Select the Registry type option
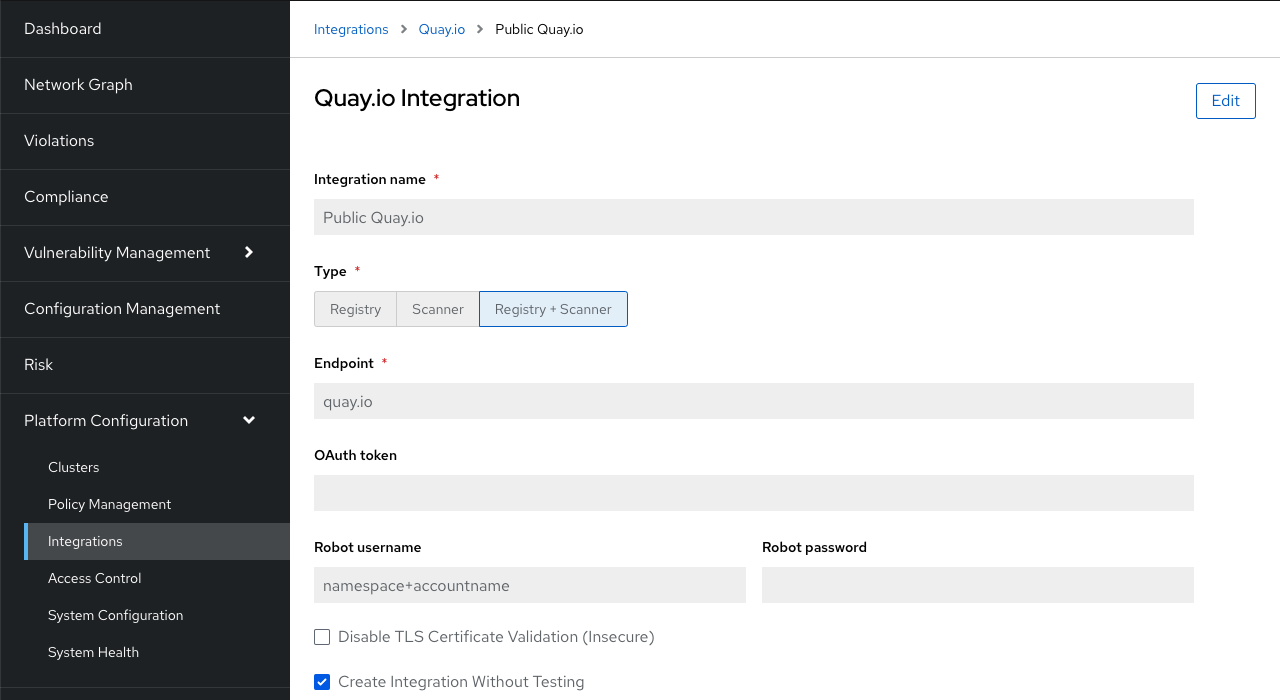Viewport: 1280px width, 700px height. [355, 309]
